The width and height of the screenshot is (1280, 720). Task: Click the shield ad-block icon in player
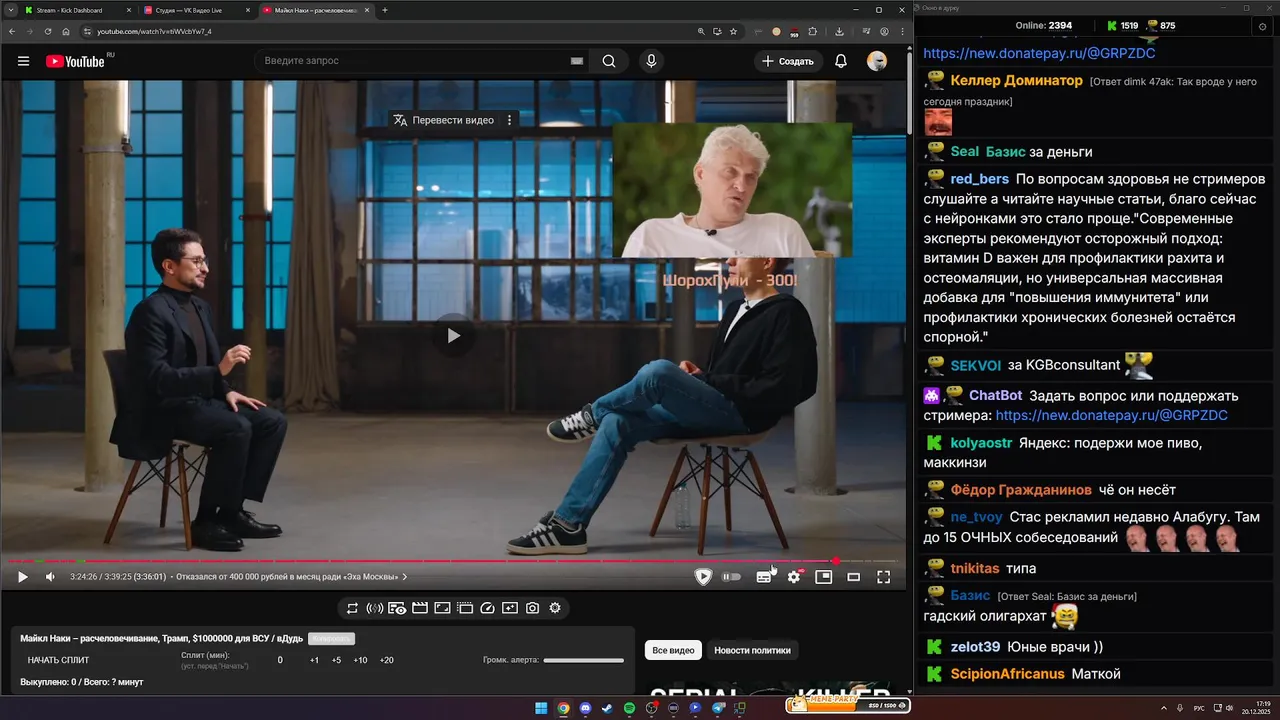[703, 577]
